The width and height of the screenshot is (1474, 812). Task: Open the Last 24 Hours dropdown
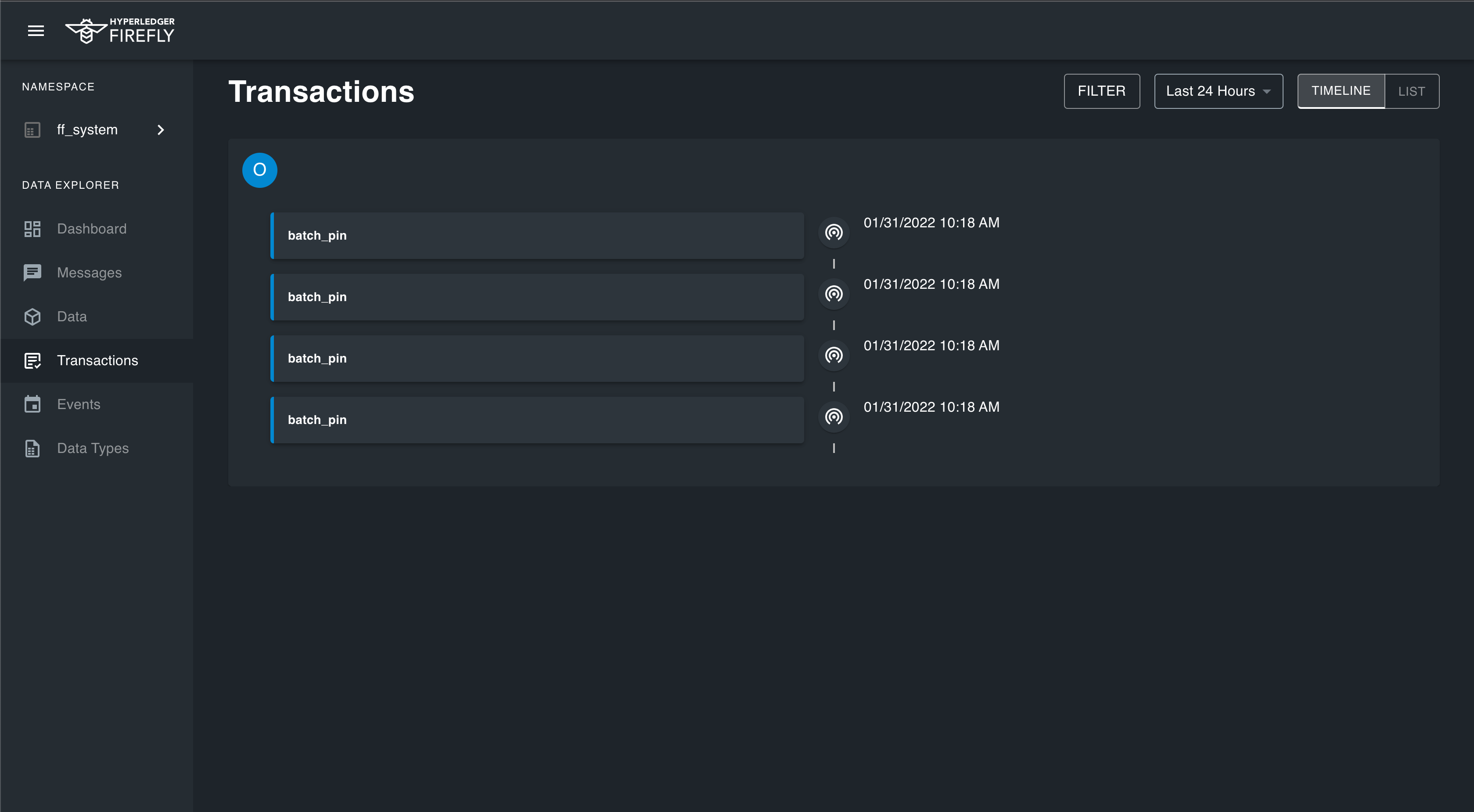click(1218, 91)
